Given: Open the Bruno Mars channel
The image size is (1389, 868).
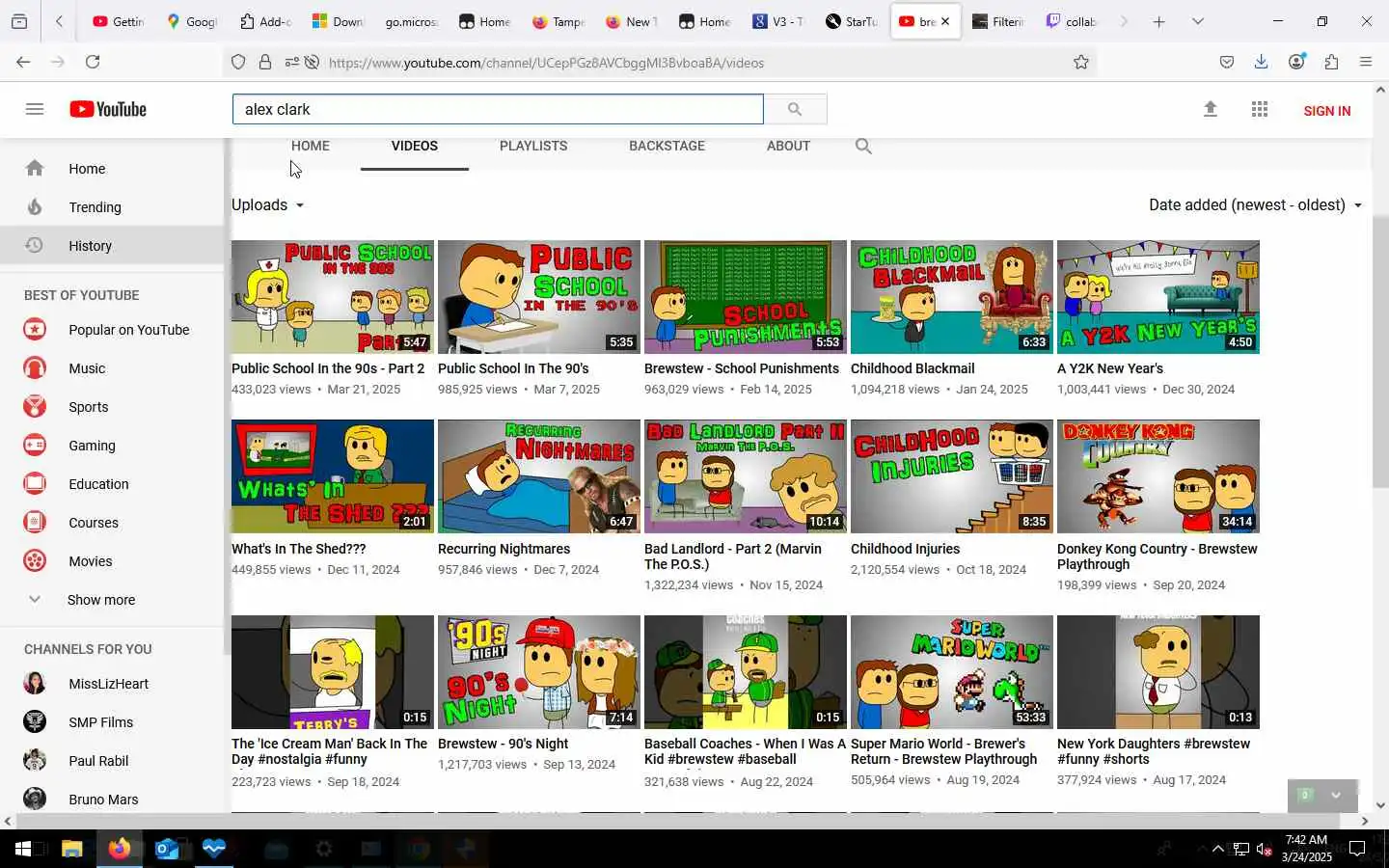Looking at the screenshot, I should tap(103, 800).
